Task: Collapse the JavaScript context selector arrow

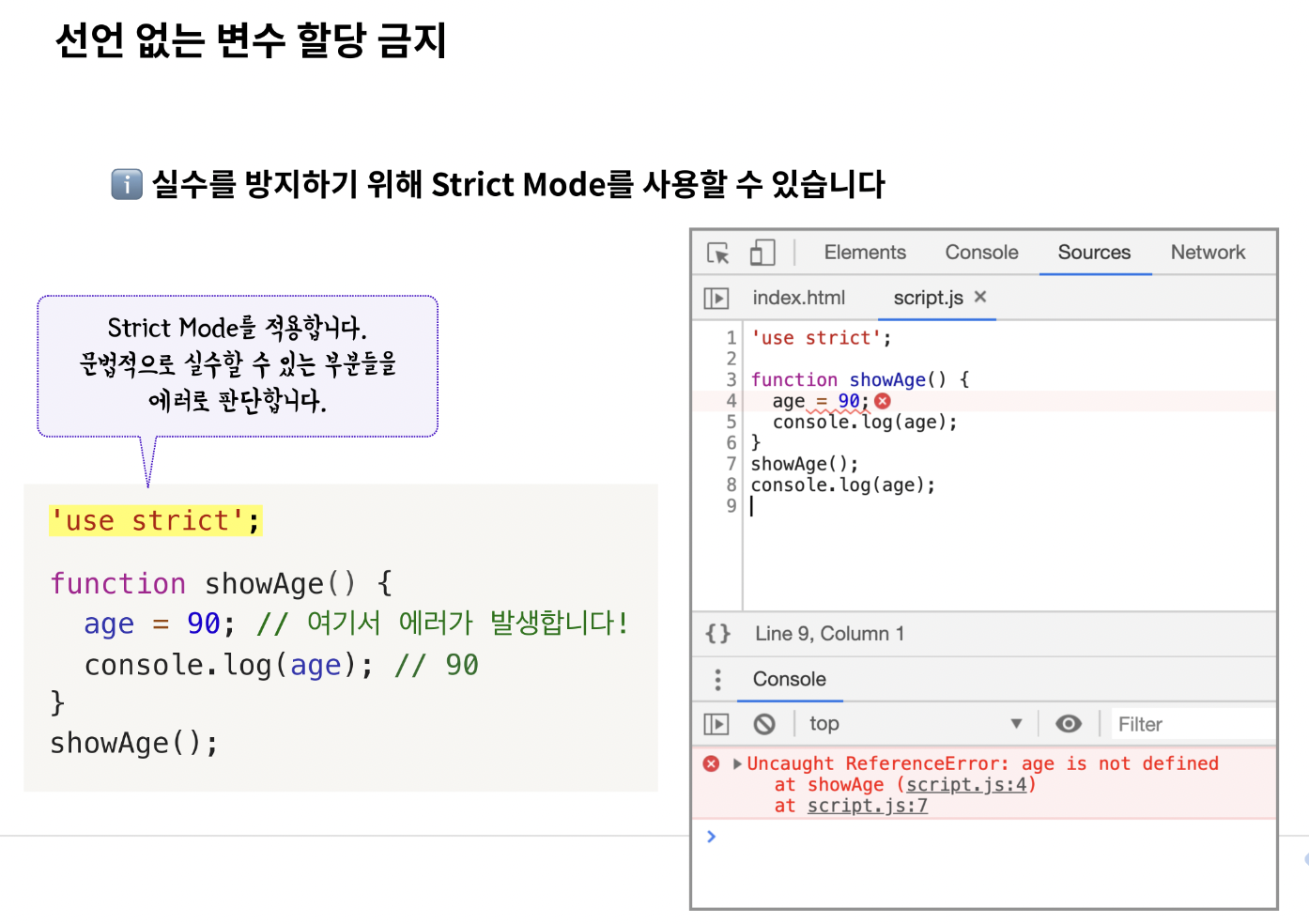Action: point(1016,723)
